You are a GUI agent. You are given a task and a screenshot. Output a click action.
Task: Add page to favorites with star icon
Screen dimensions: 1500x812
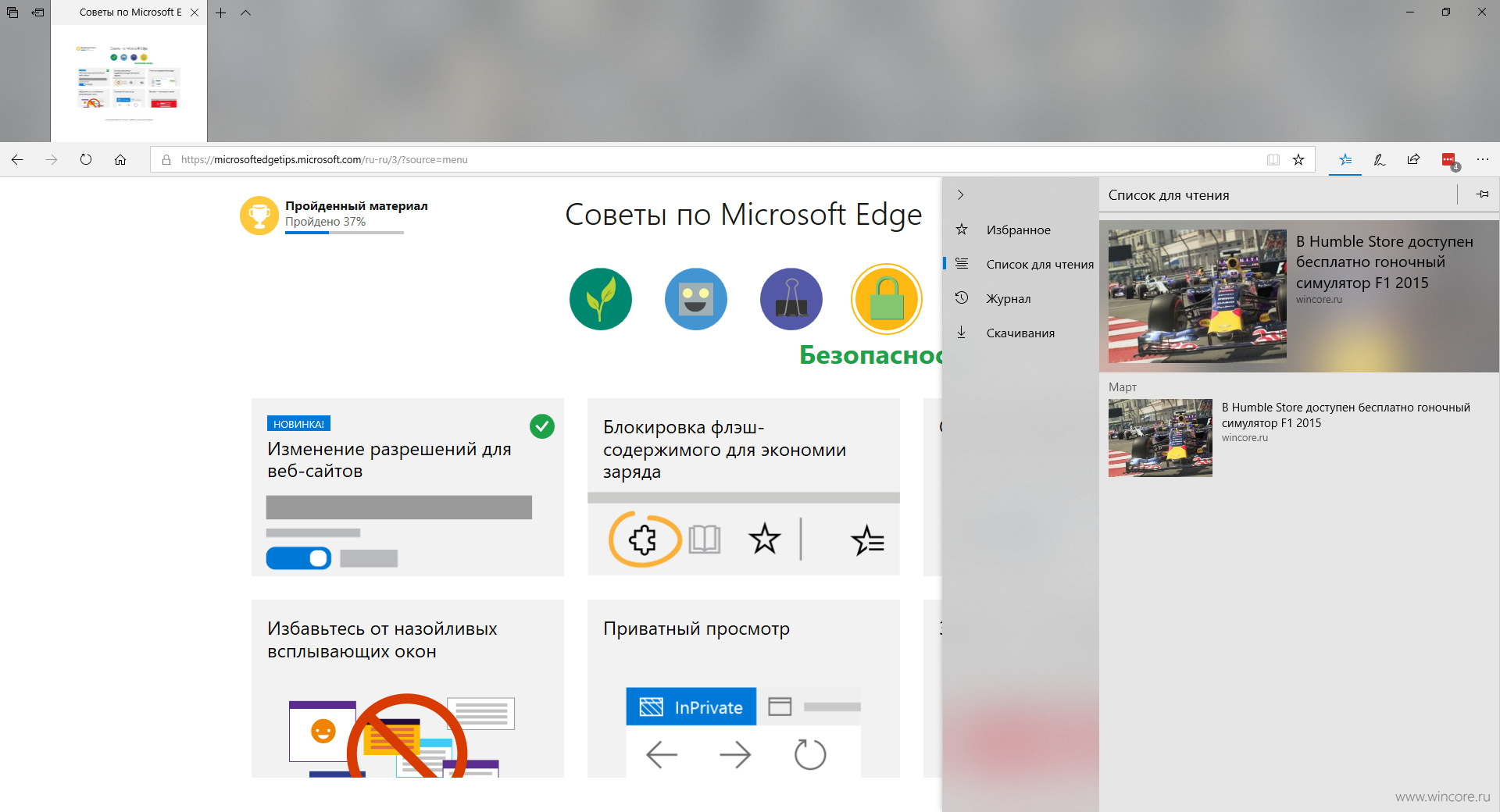click(x=1298, y=159)
